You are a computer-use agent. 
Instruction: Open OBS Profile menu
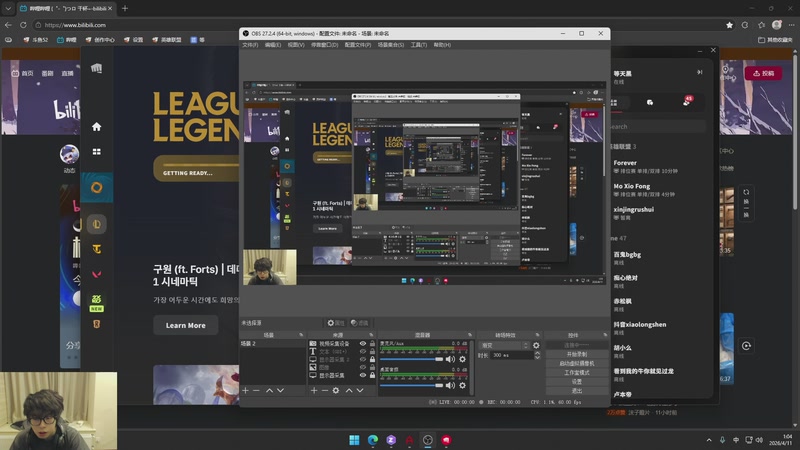click(x=358, y=45)
